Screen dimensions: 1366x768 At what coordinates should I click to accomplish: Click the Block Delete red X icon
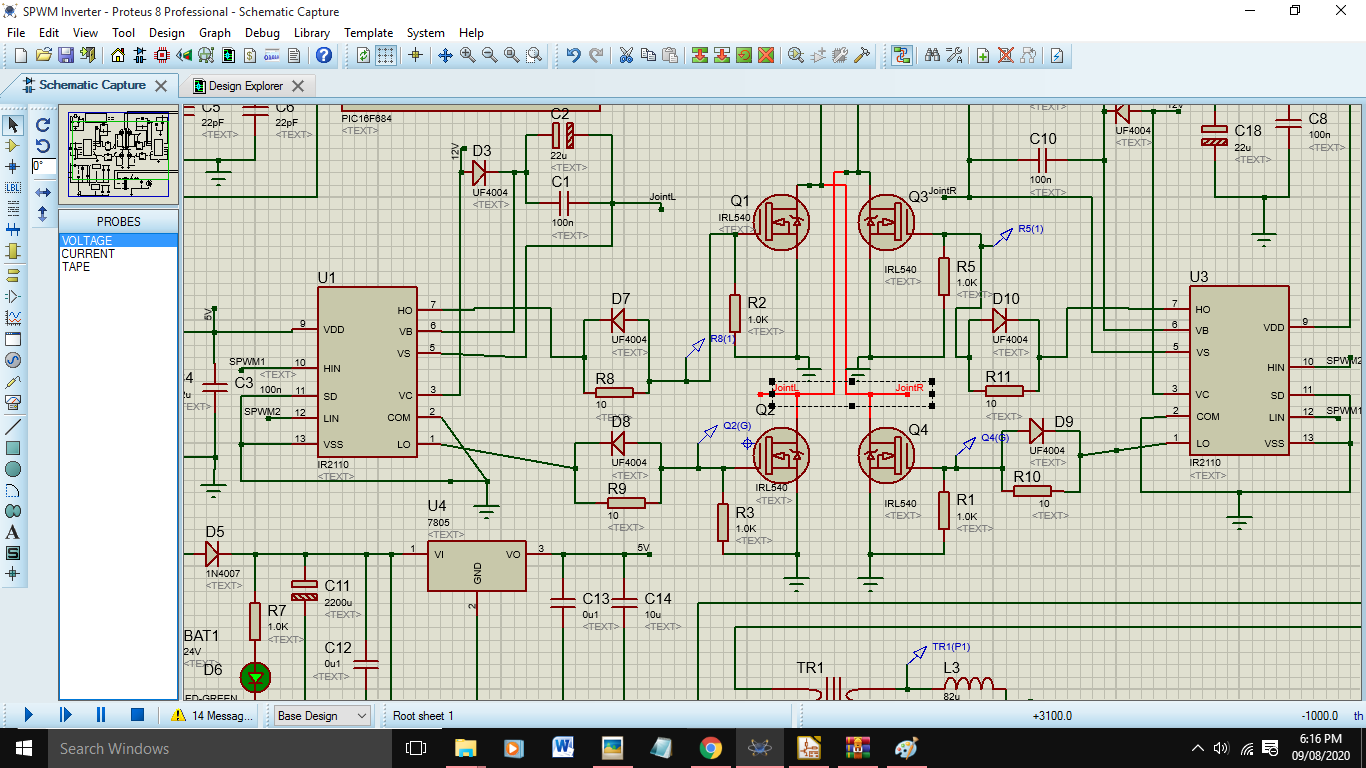(x=766, y=55)
